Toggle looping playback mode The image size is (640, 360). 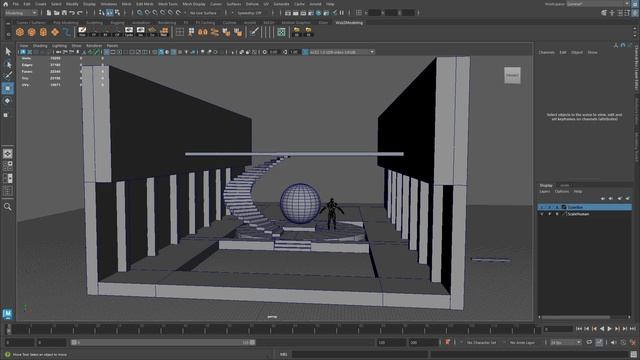(589, 342)
